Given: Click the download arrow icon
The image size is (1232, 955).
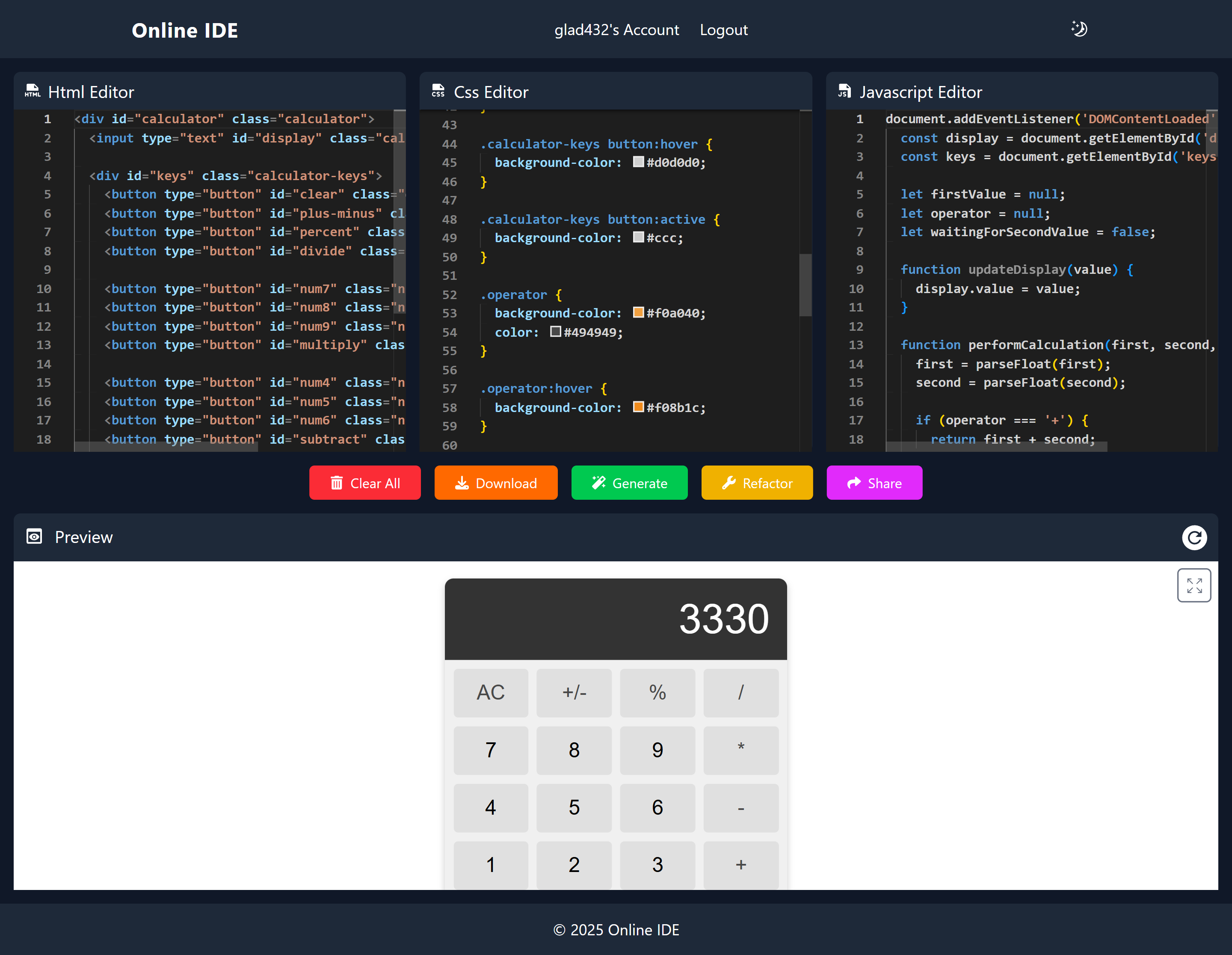Looking at the screenshot, I should pos(462,483).
